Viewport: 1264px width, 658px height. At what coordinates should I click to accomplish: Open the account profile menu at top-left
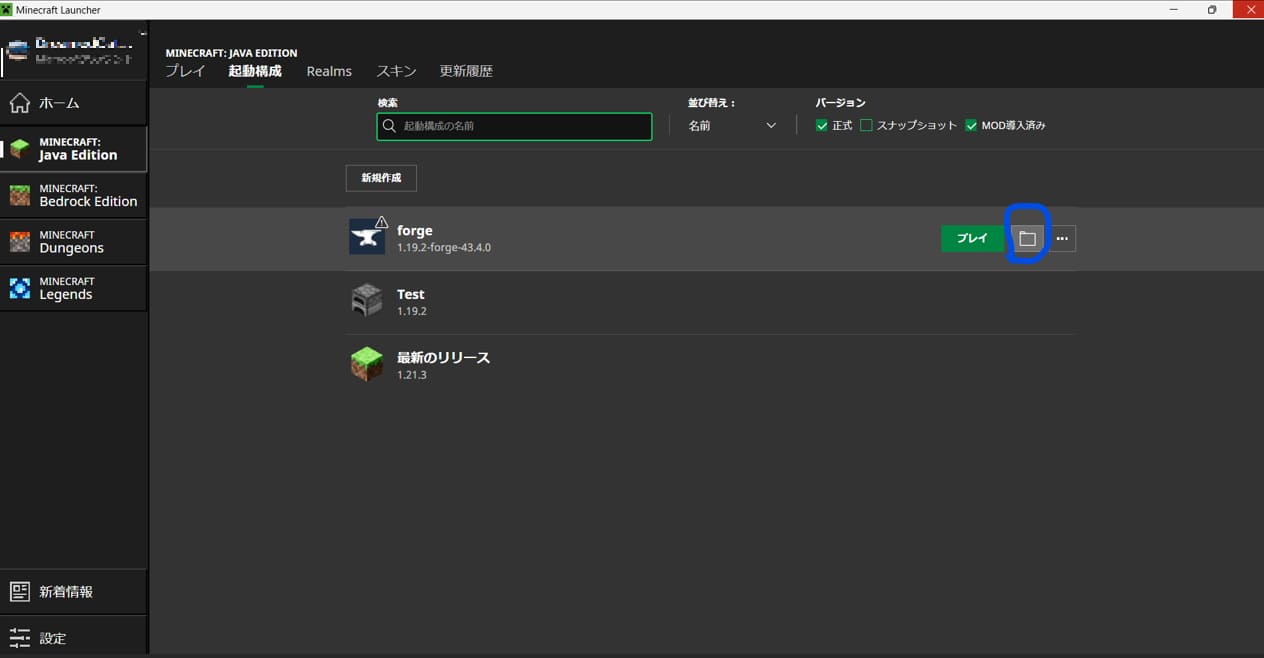pyautogui.click(x=73, y=52)
